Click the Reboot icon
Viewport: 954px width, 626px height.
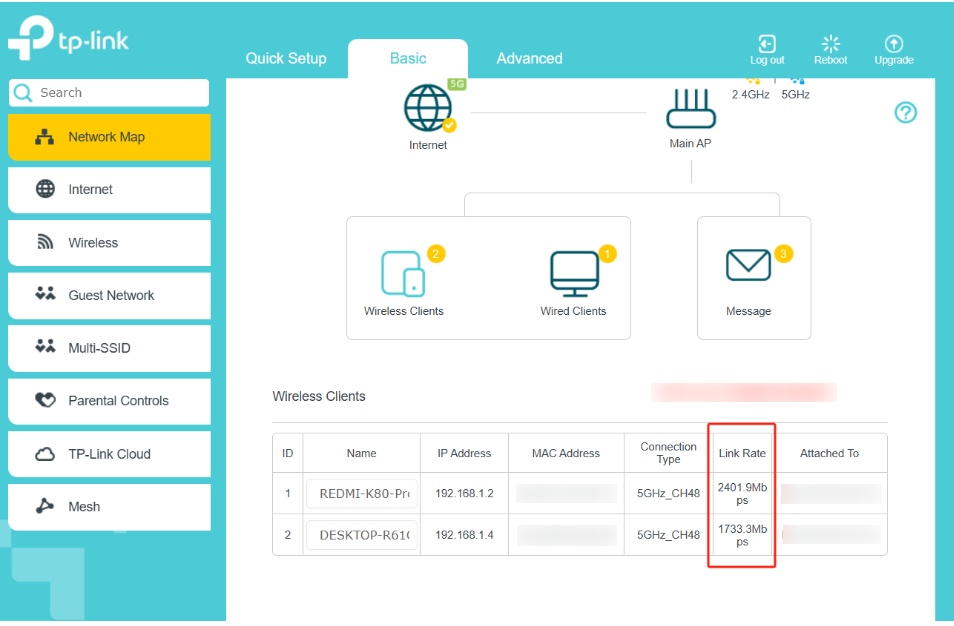[x=830, y=45]
